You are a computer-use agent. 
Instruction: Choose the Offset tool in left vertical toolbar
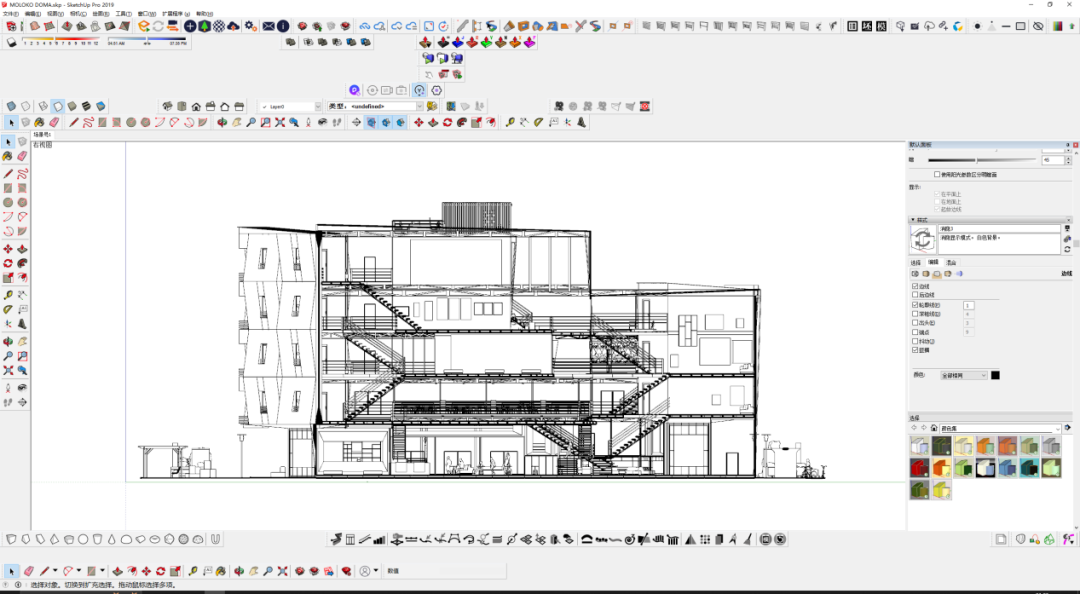pos(23,278)
